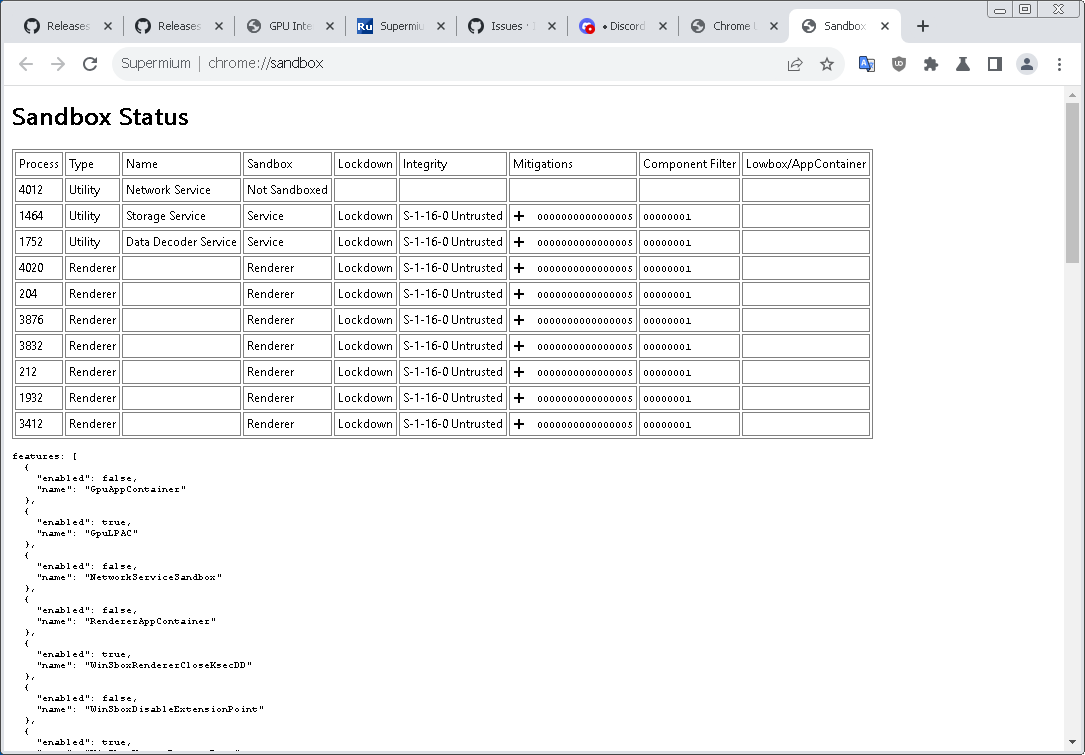This screenshot has height=755, width=1085.
Task: Open the three-dot Chrome menu
Action: point(1060,64)
